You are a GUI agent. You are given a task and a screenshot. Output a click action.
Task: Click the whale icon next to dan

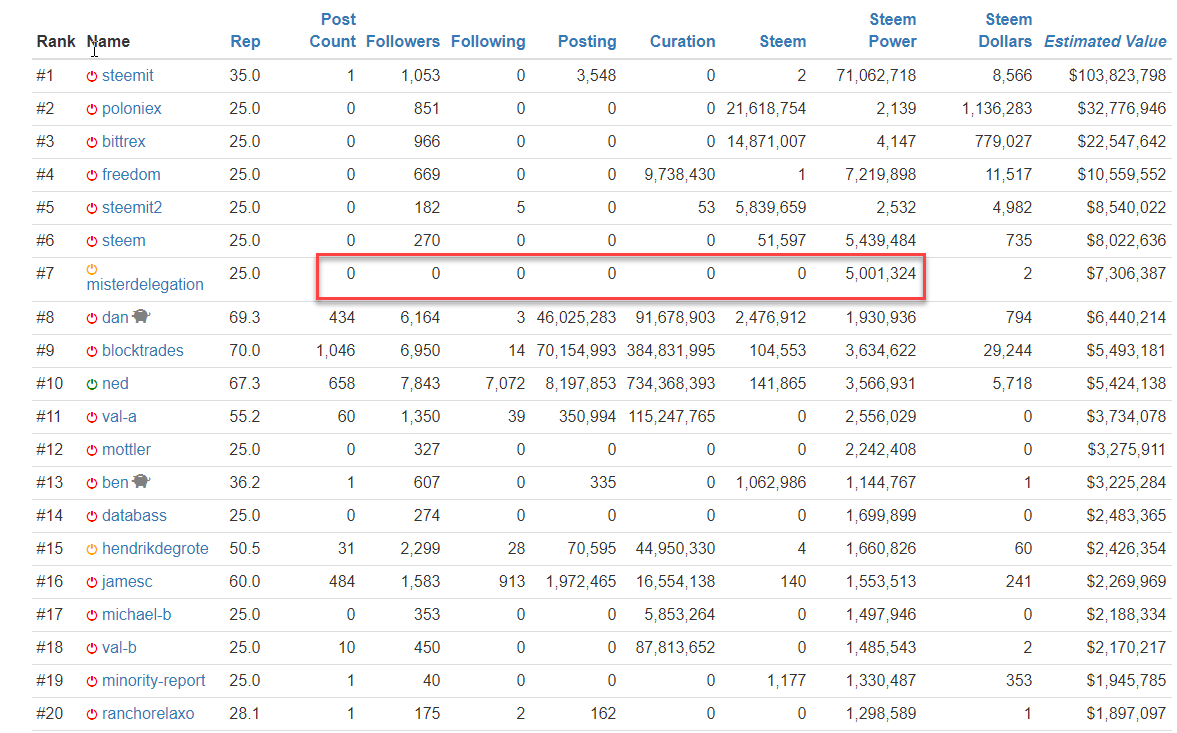click(141, 317)
